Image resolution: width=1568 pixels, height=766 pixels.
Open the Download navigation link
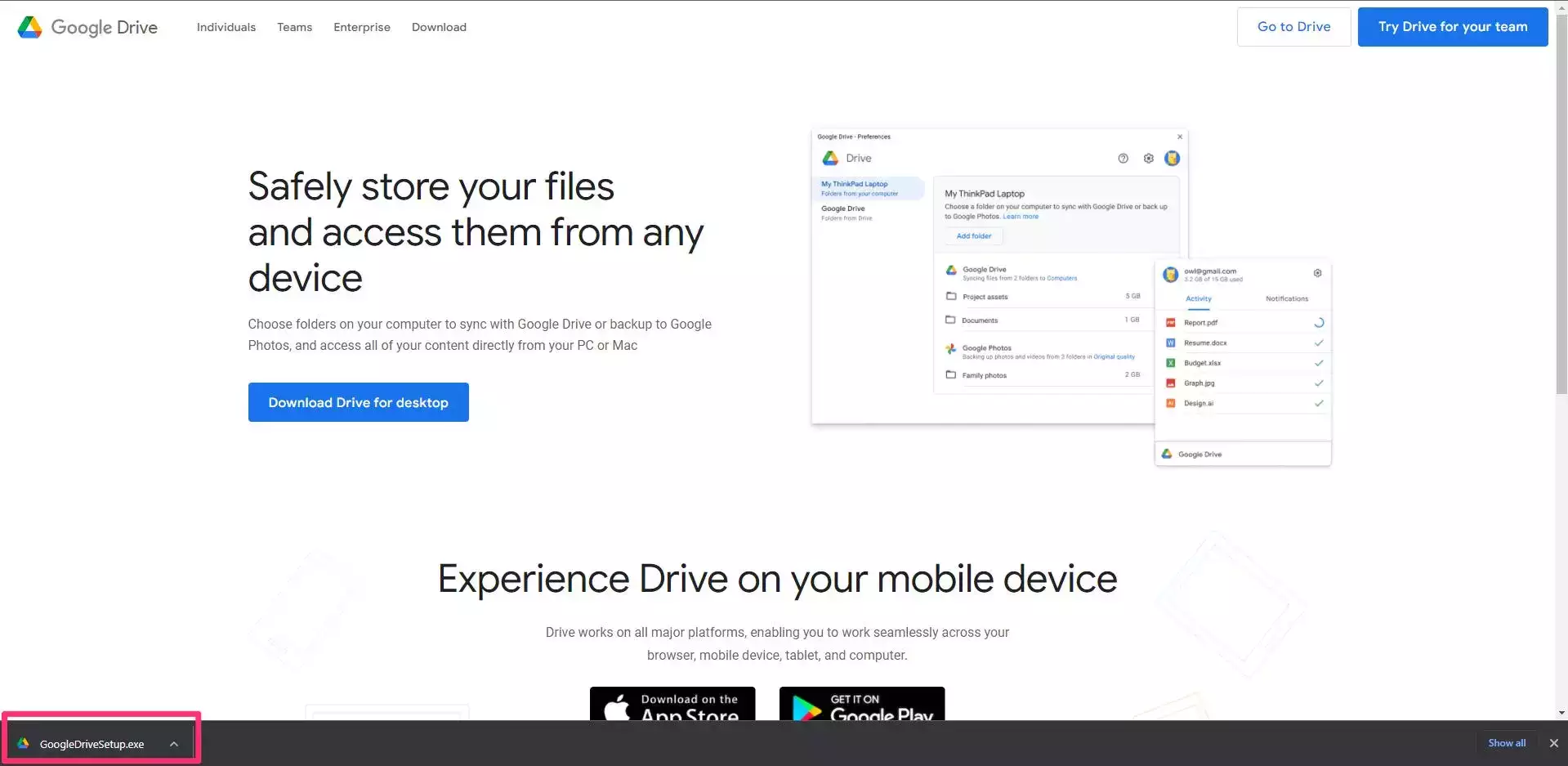point(439,27)
